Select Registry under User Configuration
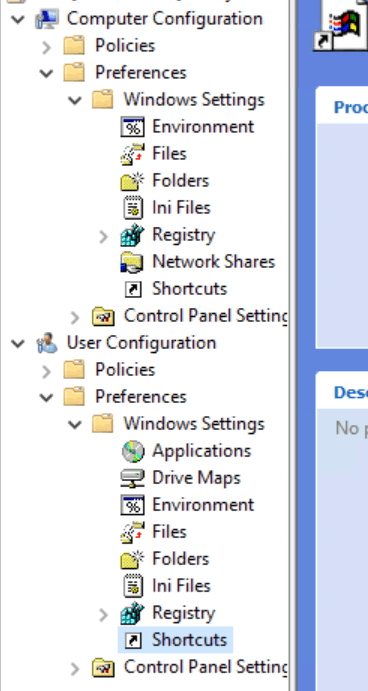 point(183,613)
